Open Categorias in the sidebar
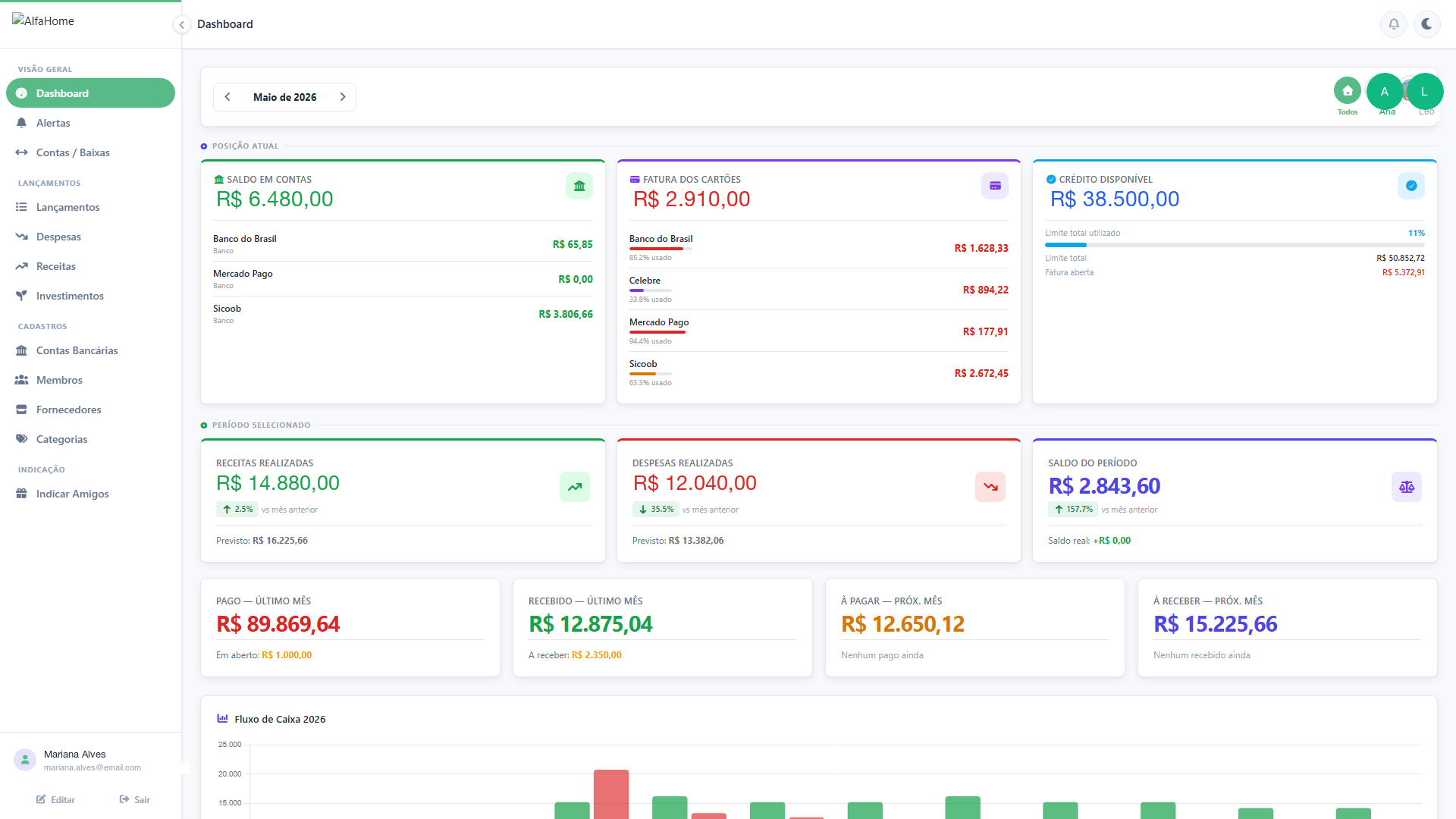The image size is (1456, 819). [x=90, y=439]
